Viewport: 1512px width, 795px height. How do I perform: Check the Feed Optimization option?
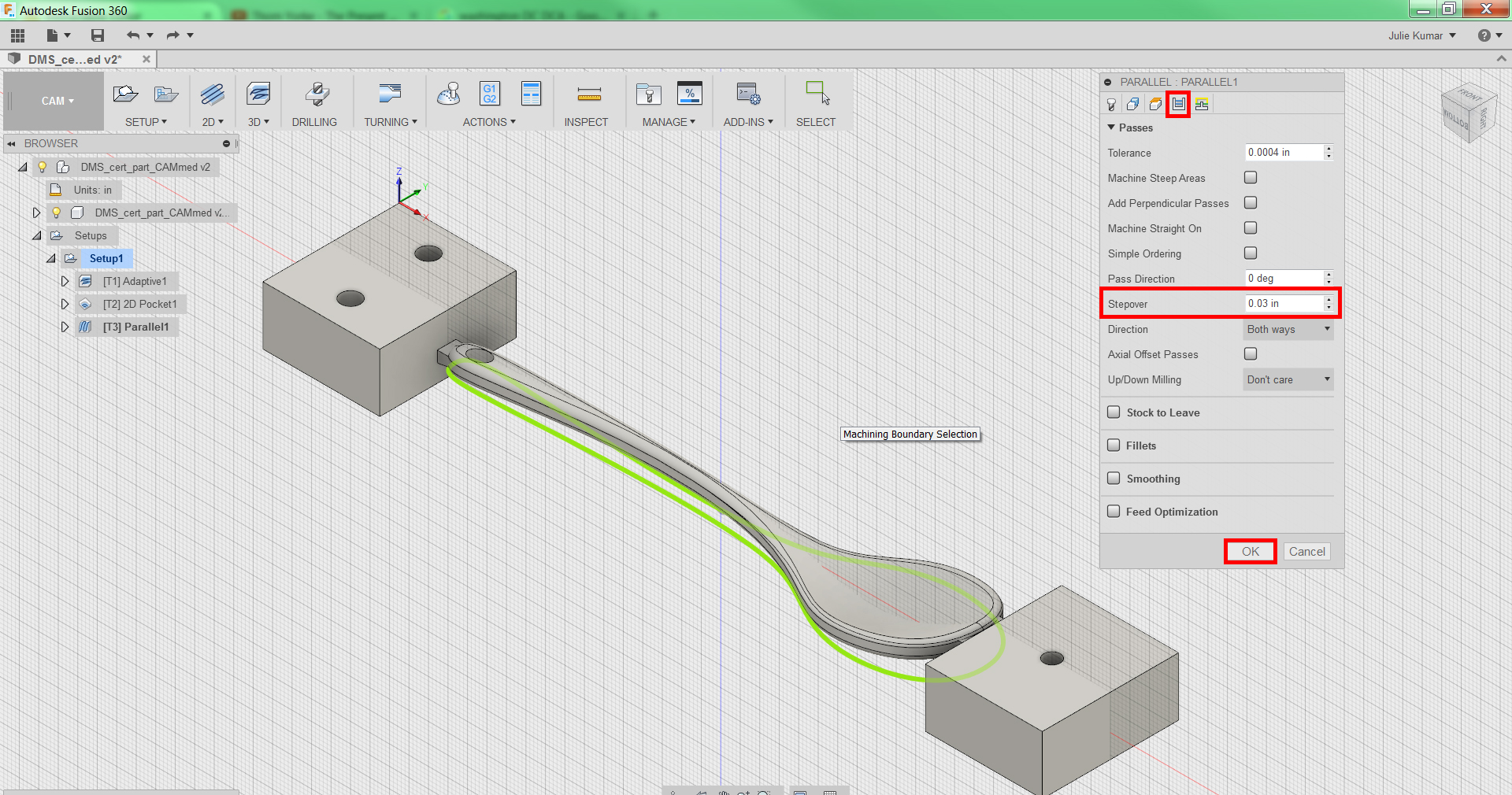1114,512
